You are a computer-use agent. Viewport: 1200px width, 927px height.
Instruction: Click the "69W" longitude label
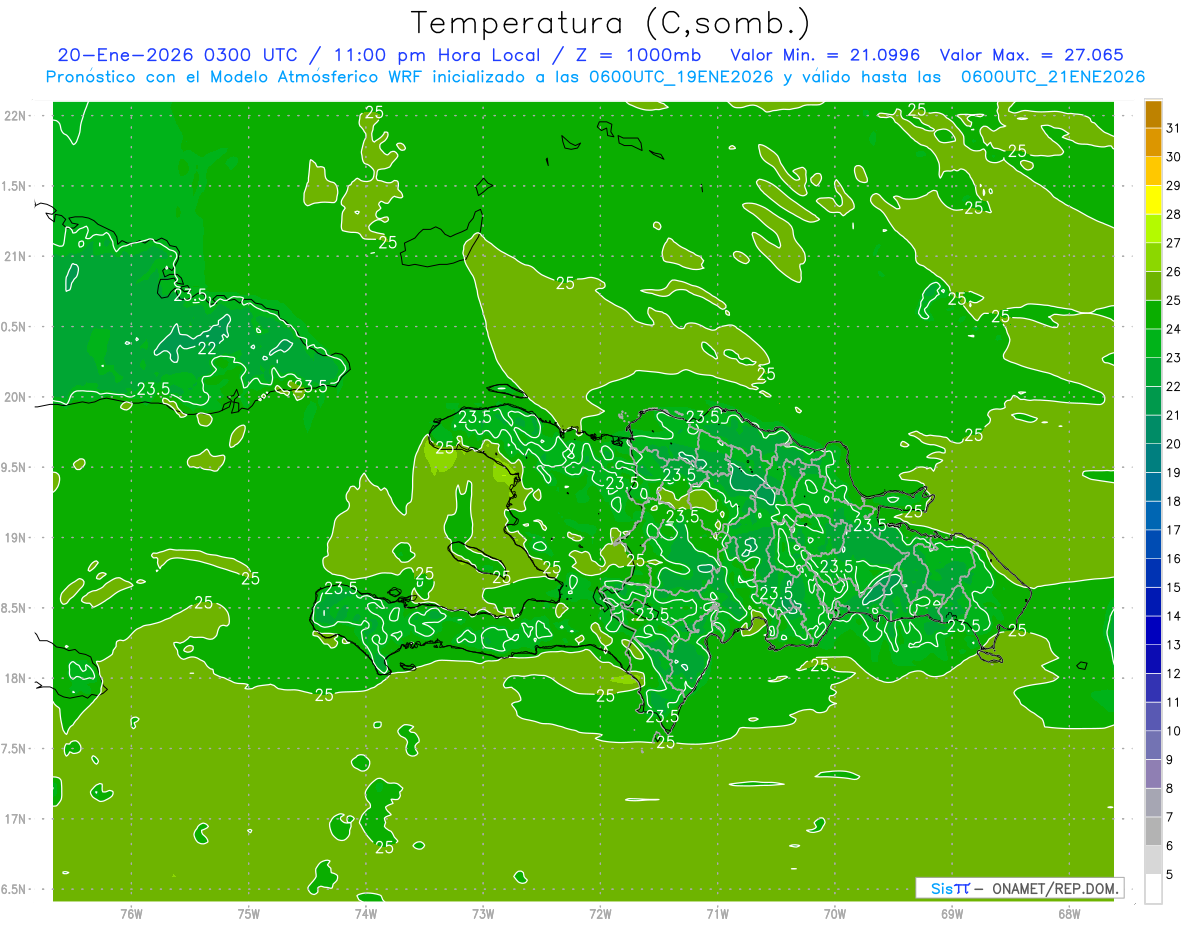click(952, 914)
